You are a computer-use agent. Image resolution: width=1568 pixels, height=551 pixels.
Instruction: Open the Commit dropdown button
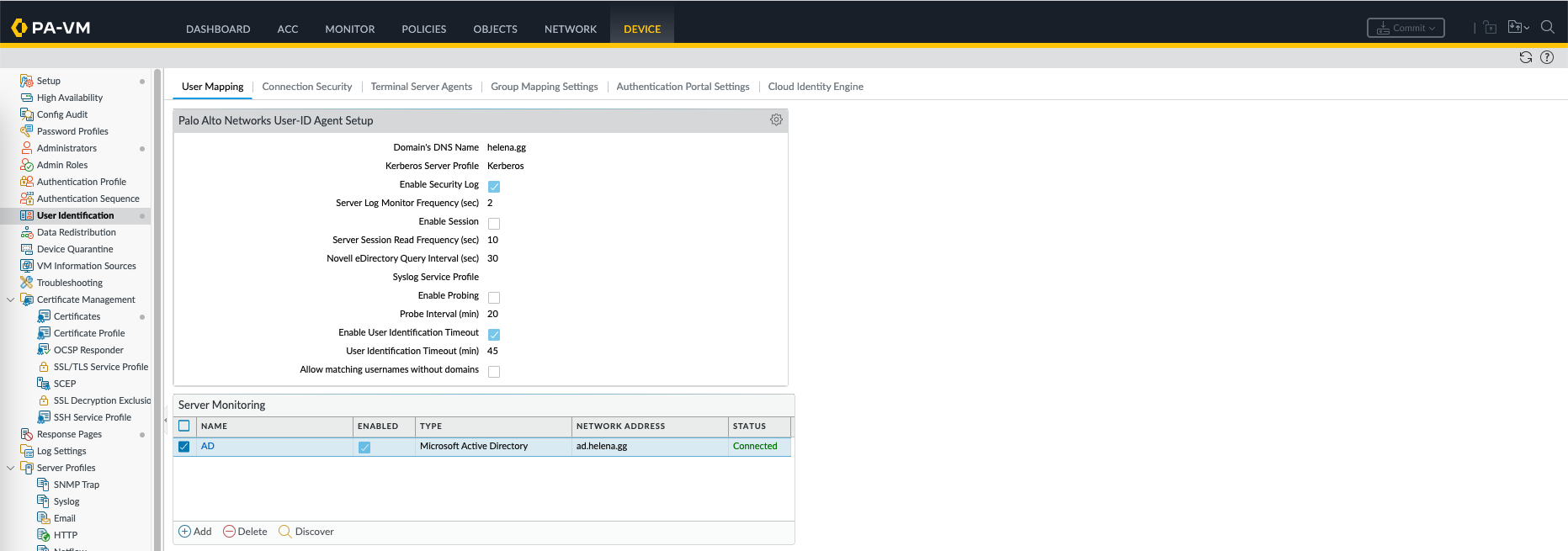[1406, 28]
